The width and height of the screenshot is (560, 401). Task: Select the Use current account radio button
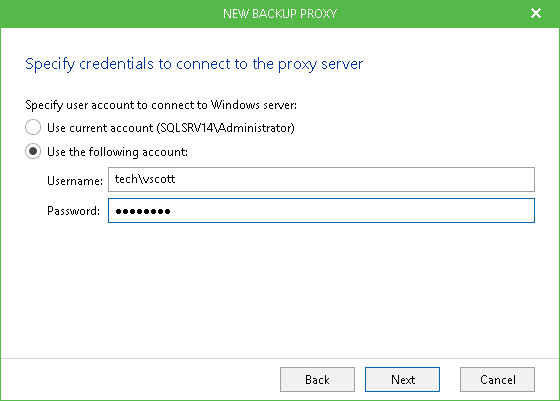tap(33, 127)
